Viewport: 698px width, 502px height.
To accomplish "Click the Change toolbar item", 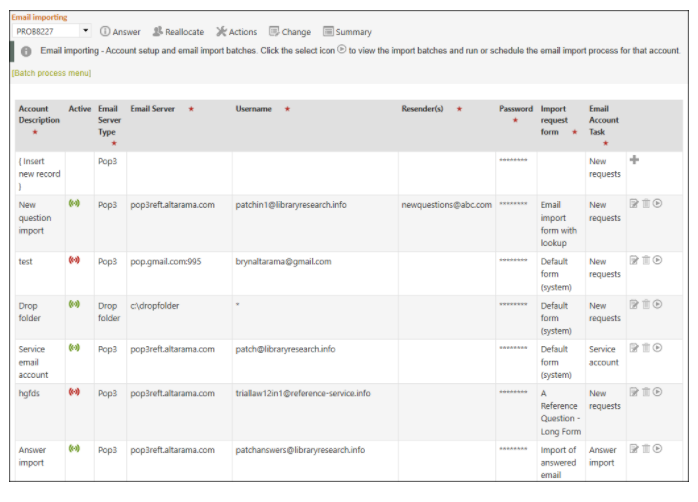I will tap(290, 32).
